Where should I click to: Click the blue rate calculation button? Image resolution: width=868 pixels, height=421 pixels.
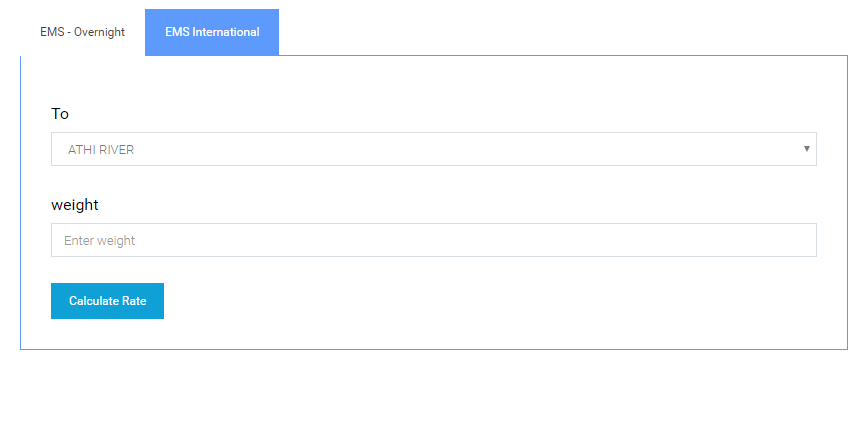click(107, 301)
